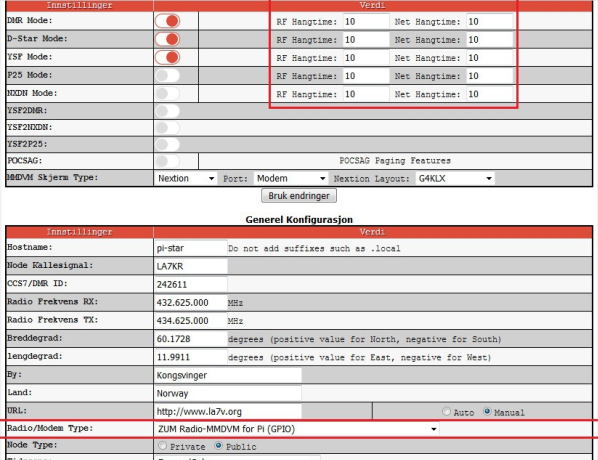The image size is (598, 460).
Task: Edit NXDN Mode Net Hangtime field
Action: tap(490, 94)
